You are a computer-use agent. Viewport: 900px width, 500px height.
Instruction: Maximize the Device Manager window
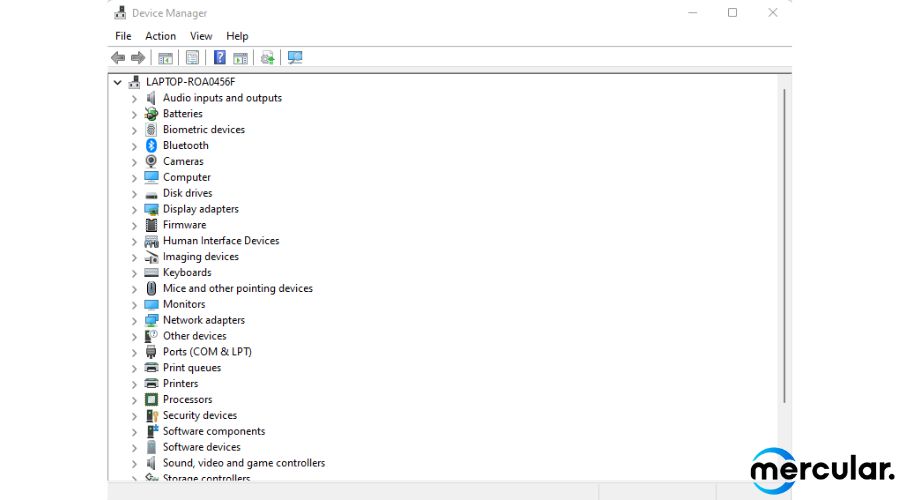click(x=732, y=13)
